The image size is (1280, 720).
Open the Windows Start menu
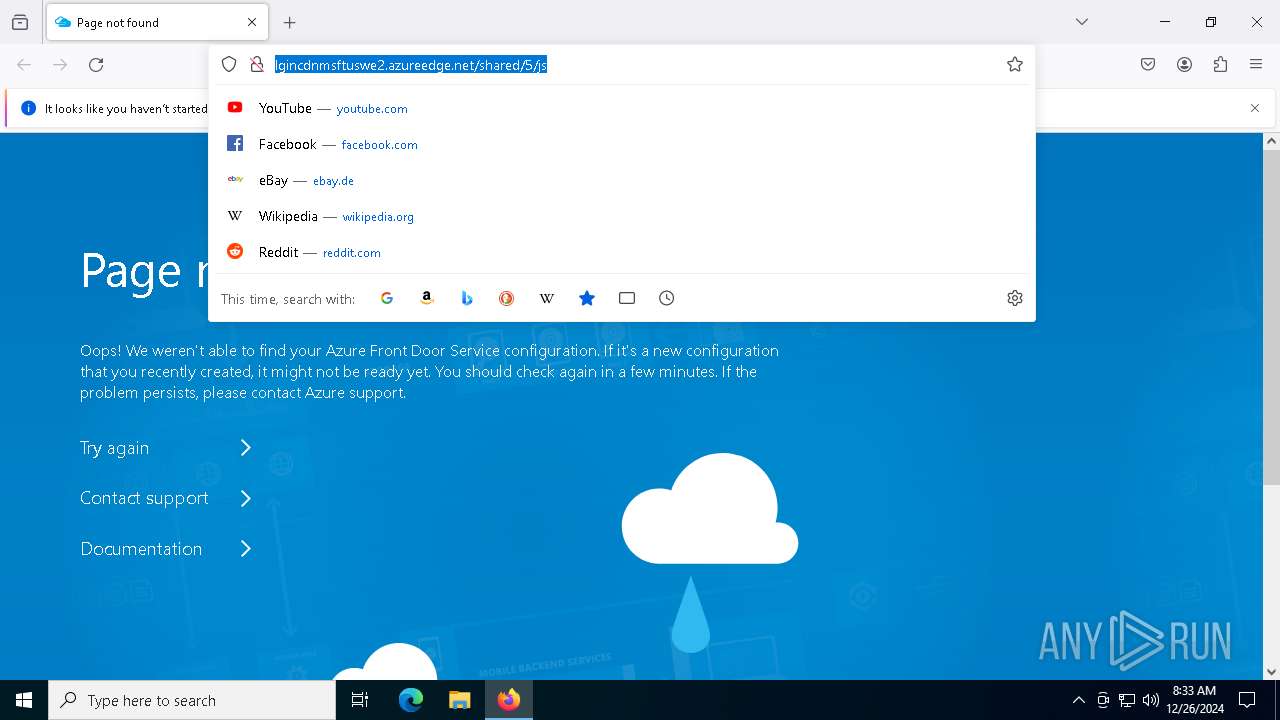24,700
